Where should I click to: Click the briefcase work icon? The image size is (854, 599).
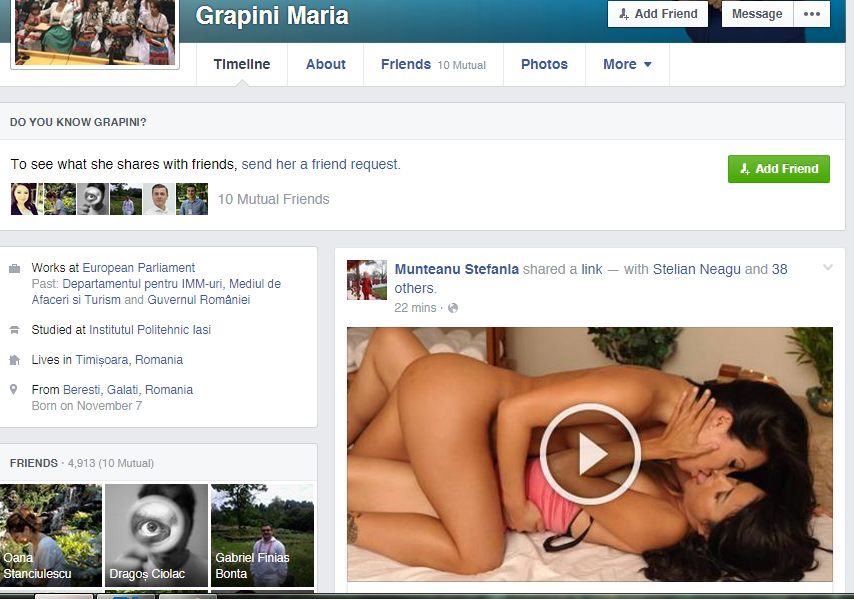[x=15, y=268]
